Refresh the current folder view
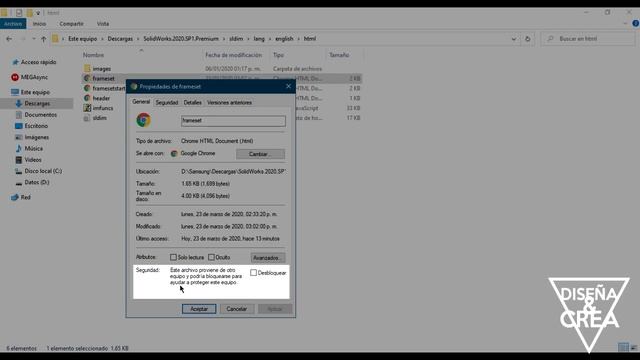 coord(528,39)
